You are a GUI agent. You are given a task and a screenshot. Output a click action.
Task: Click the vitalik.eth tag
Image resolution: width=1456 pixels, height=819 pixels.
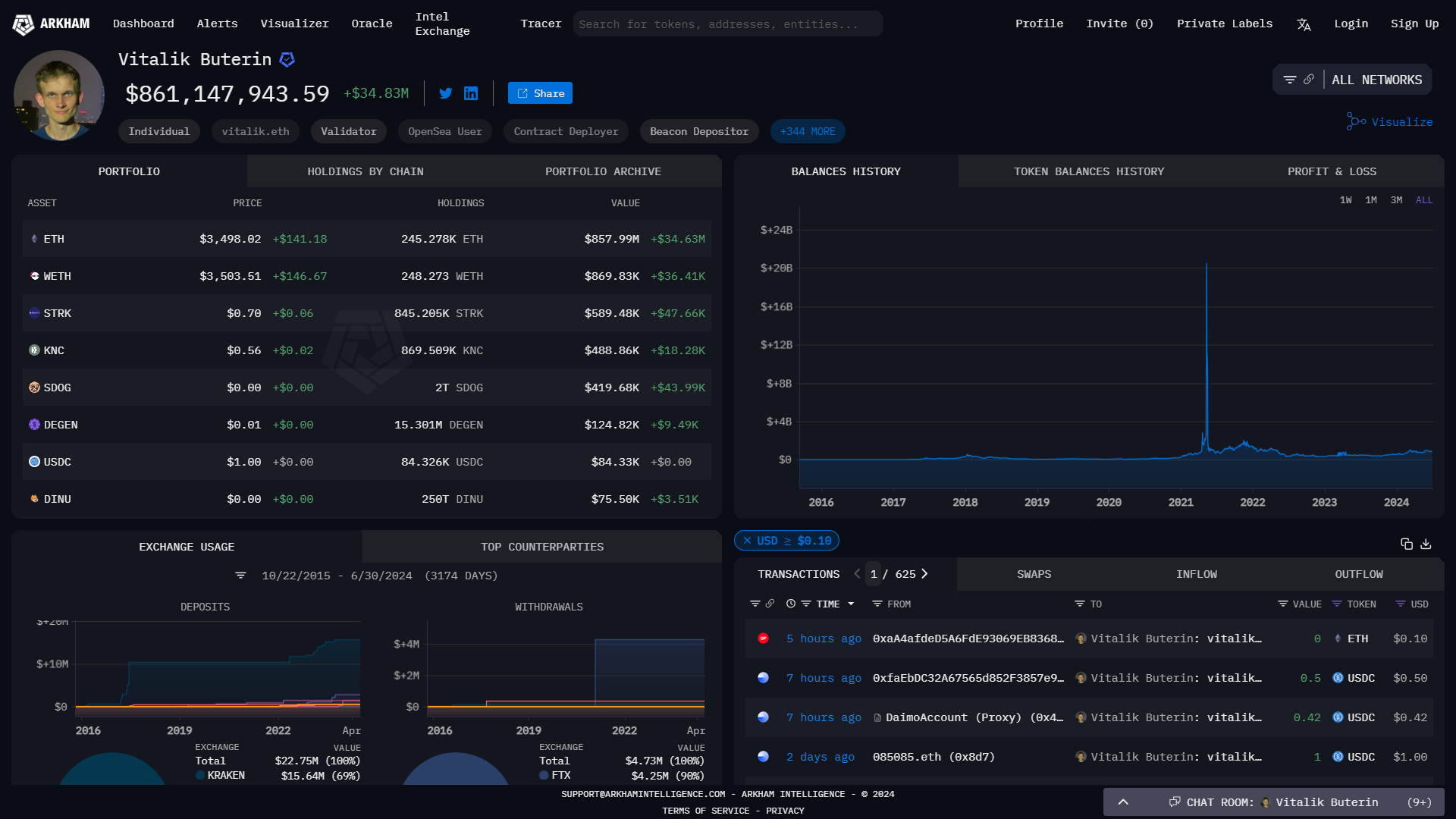coord(256,131)
